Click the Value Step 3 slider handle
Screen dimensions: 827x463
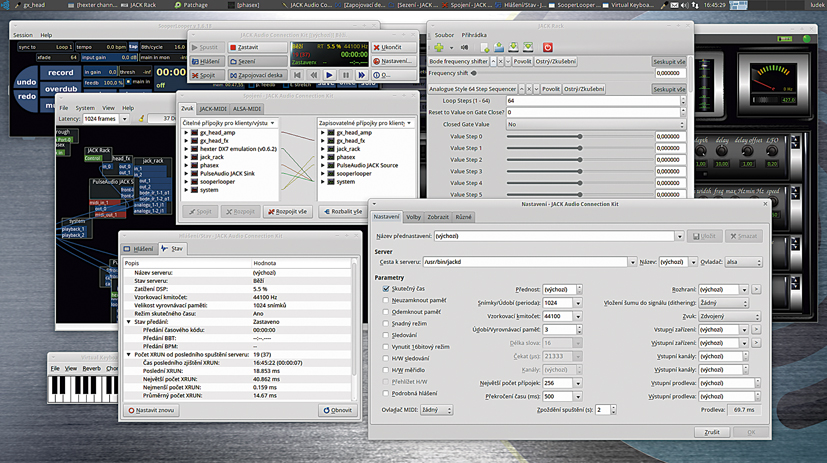click(x=580, y=171)
